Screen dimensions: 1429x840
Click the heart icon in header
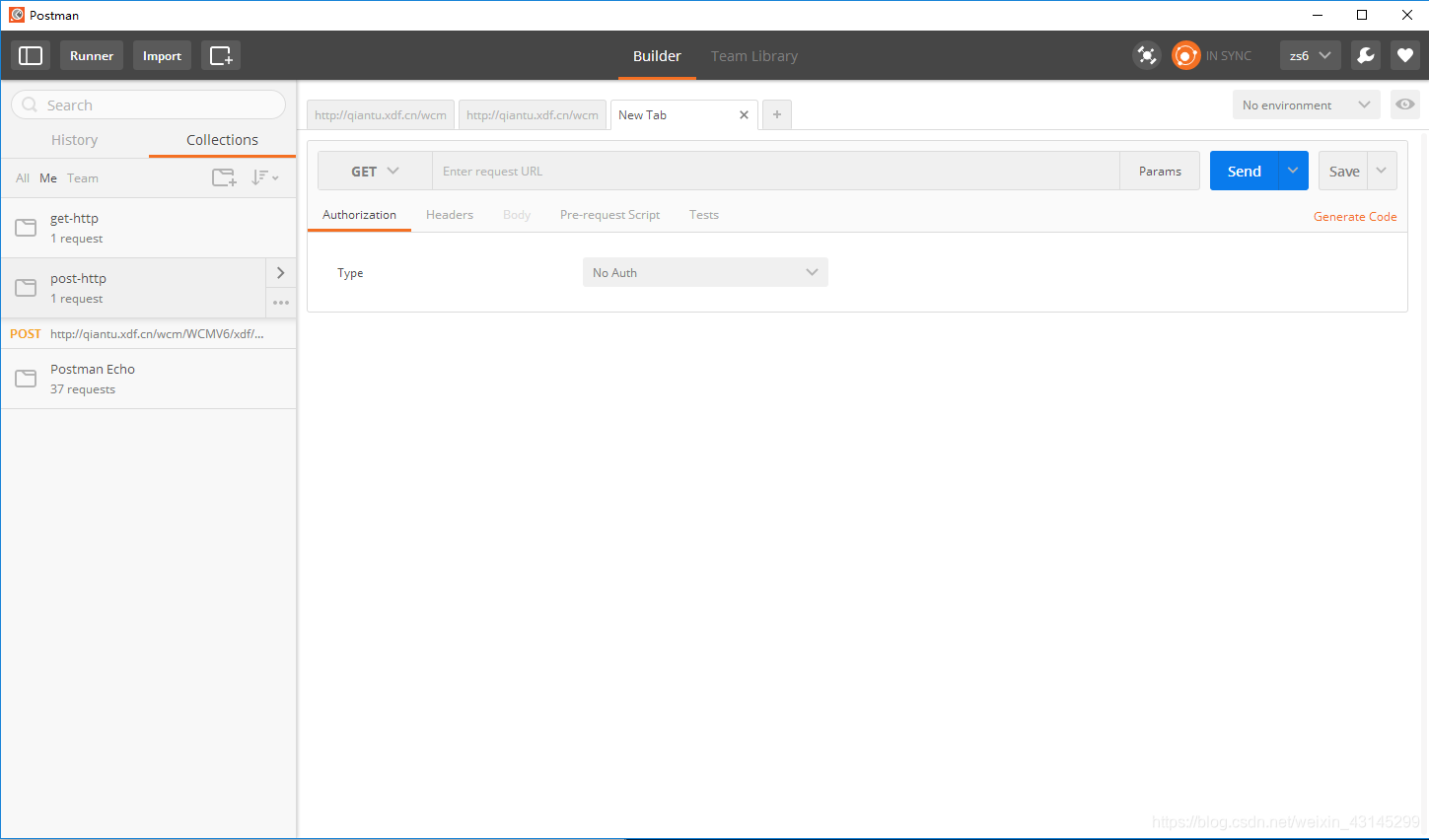point(1405,55)
